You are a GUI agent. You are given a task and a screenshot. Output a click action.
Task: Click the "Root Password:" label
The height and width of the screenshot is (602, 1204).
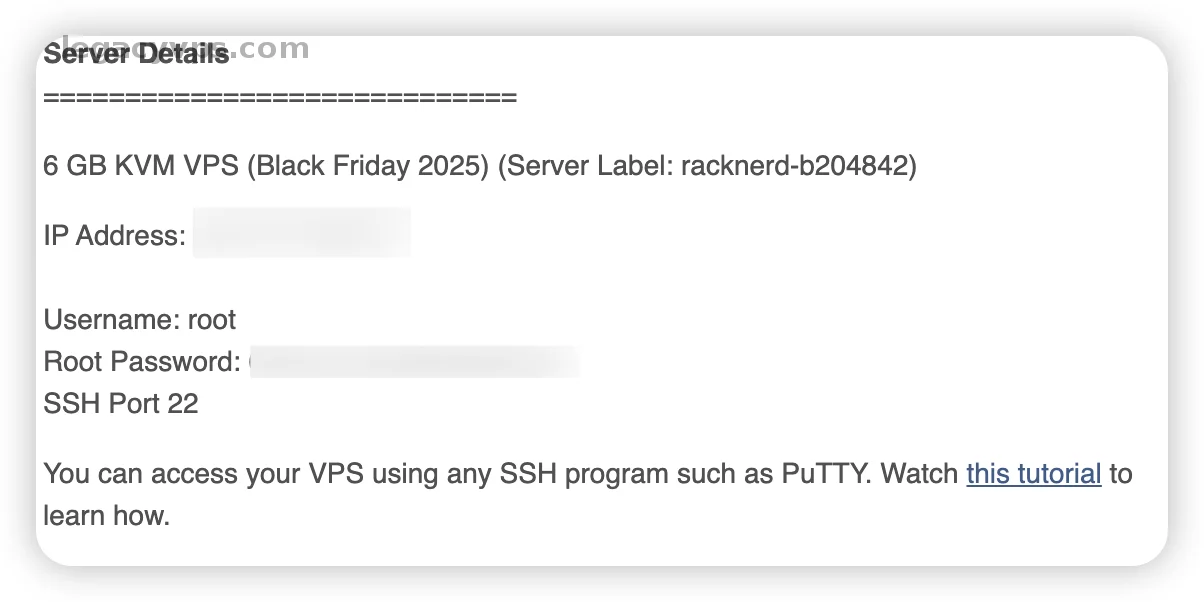pos(142,362)
